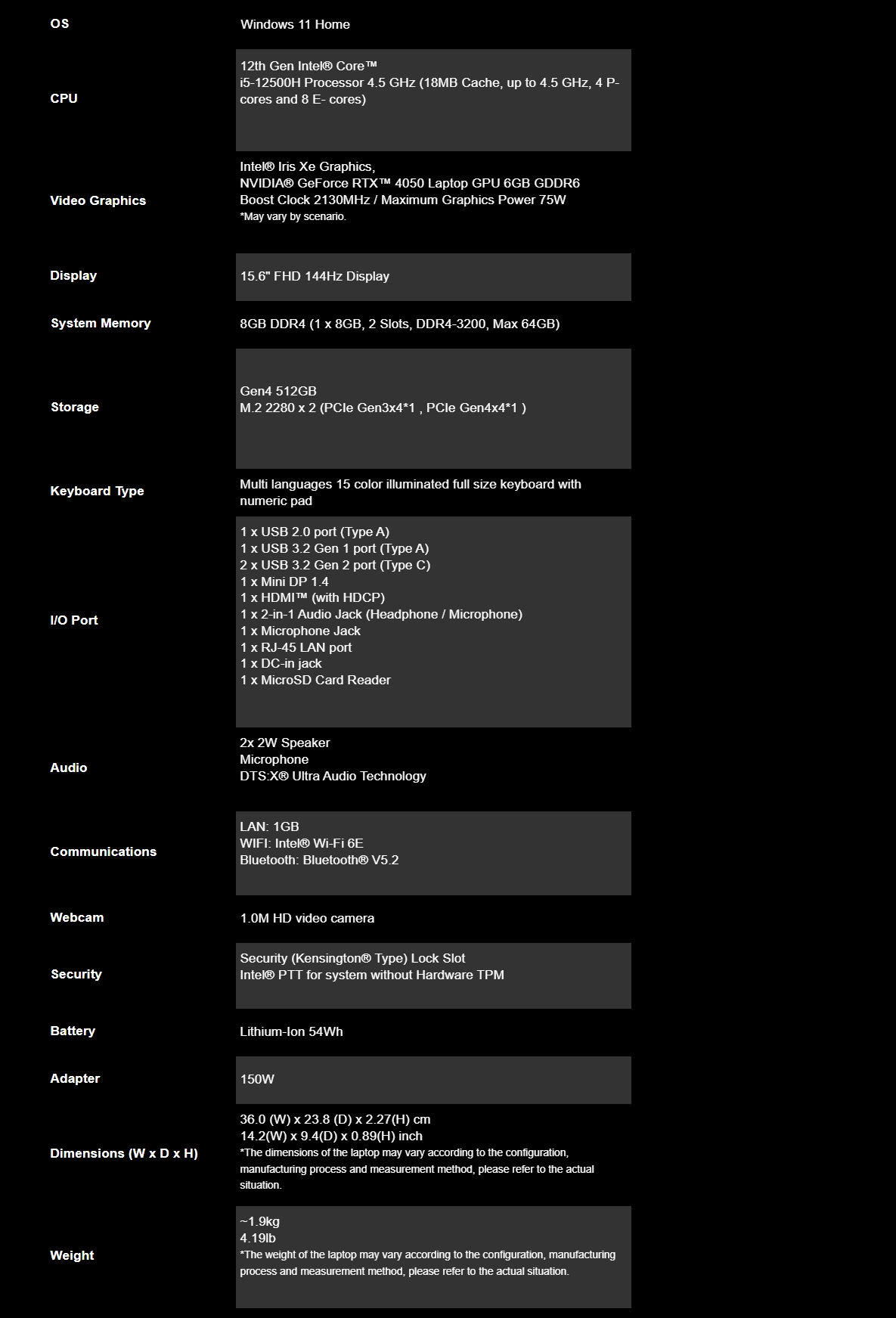Screen dimensions: 896x1318
Task: Click the Weight row label
Action: 72,1255
